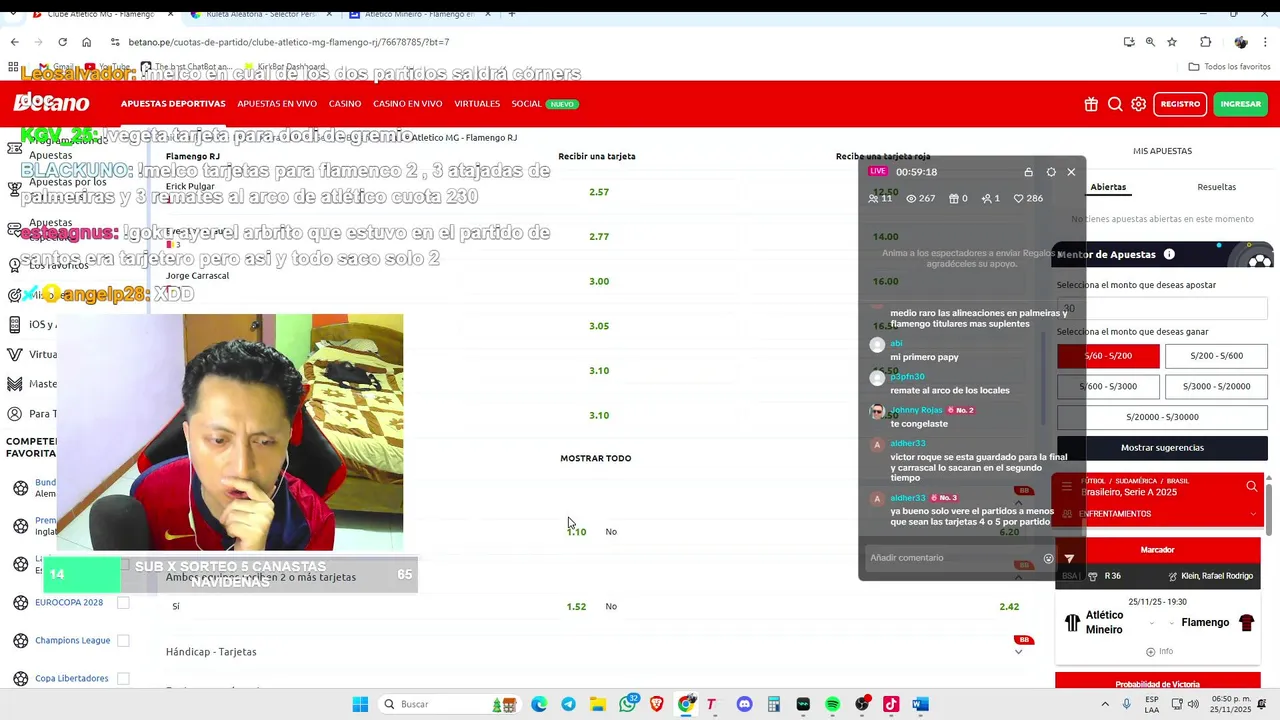Image resolution: width=1280 pixels, height=720 pixels.
Task: Select the S/3000 - S/20000 win range
Action: 1216,386
